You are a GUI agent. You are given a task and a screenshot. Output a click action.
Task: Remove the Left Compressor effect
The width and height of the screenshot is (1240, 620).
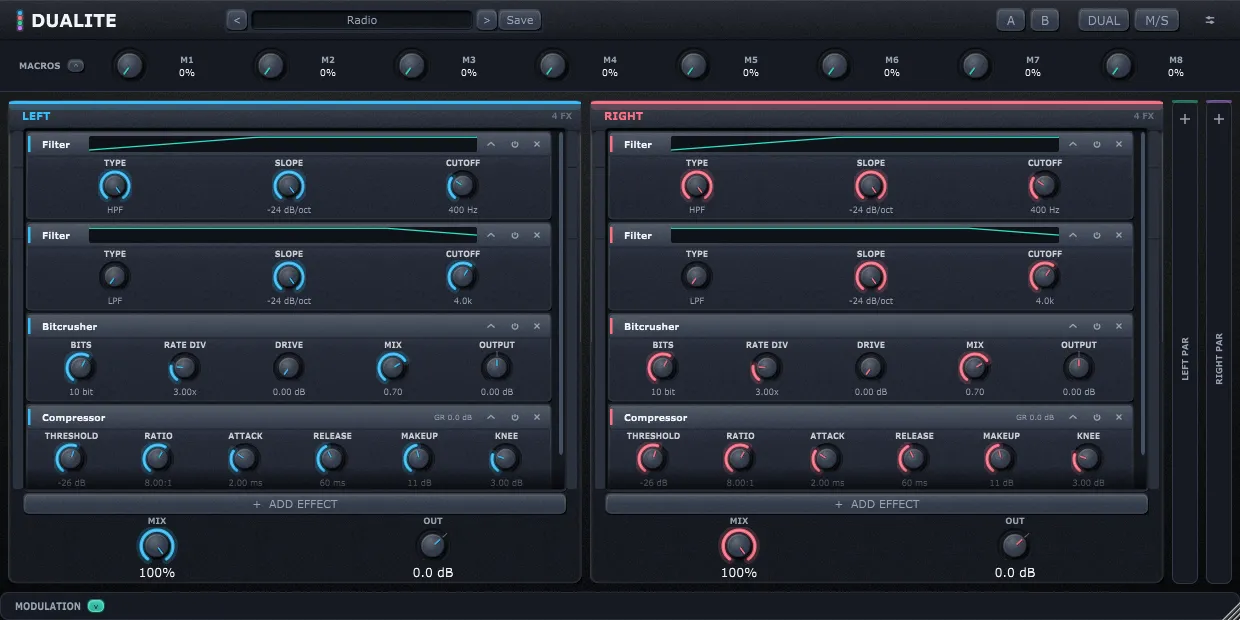click(x=537, y=417)
